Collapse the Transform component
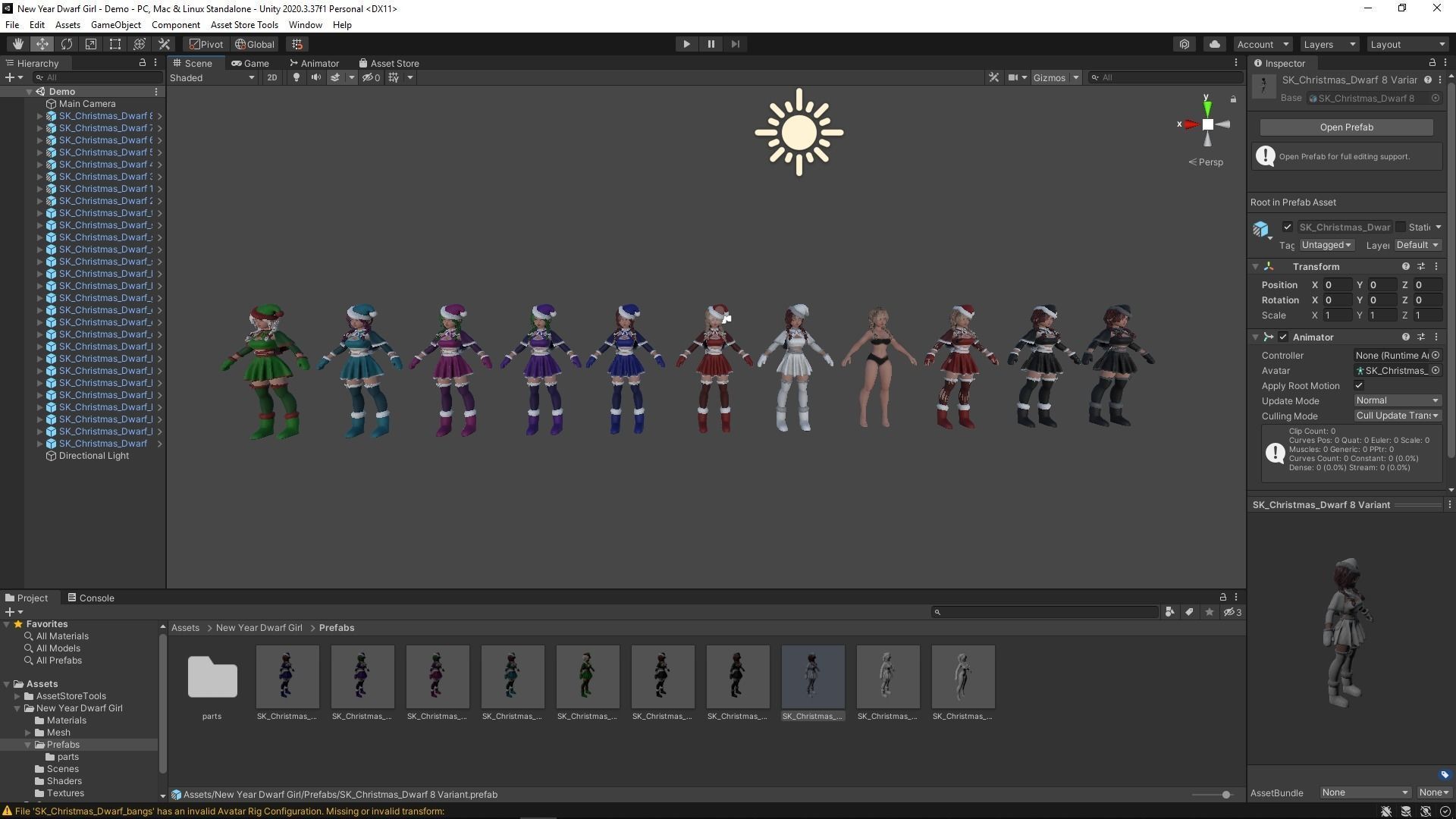The height and width of the screenshot is (819, 1456). pos(1256,267)
